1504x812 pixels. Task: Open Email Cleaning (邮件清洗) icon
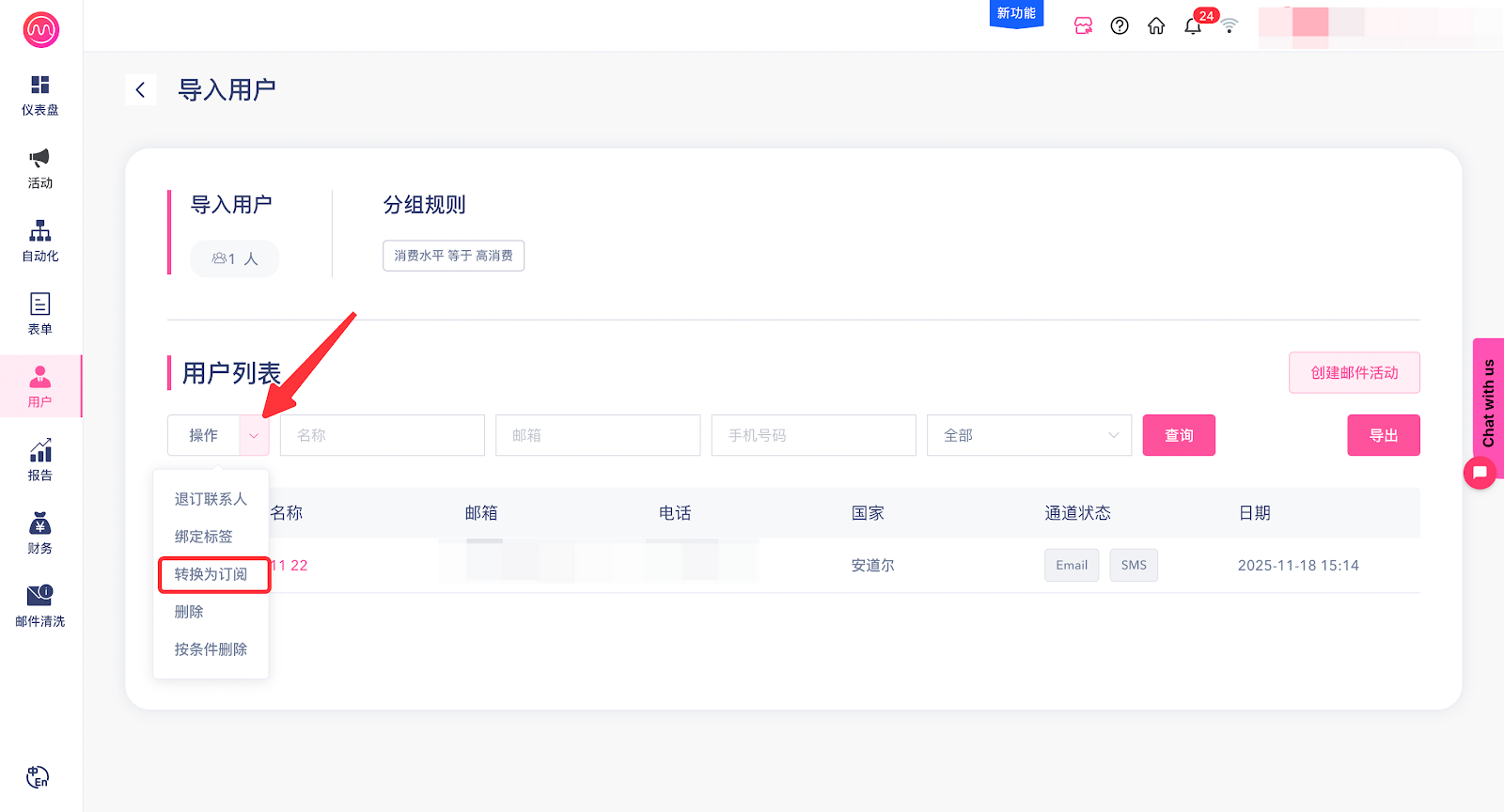(x=40, y=605)
